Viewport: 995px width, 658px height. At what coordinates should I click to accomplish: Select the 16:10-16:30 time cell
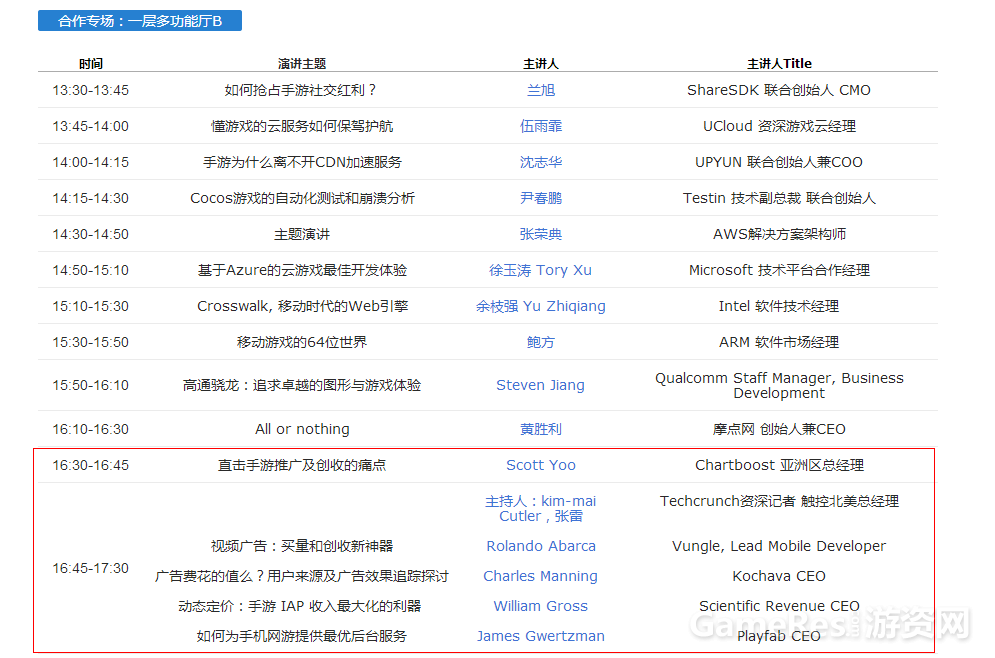point(91,430)
